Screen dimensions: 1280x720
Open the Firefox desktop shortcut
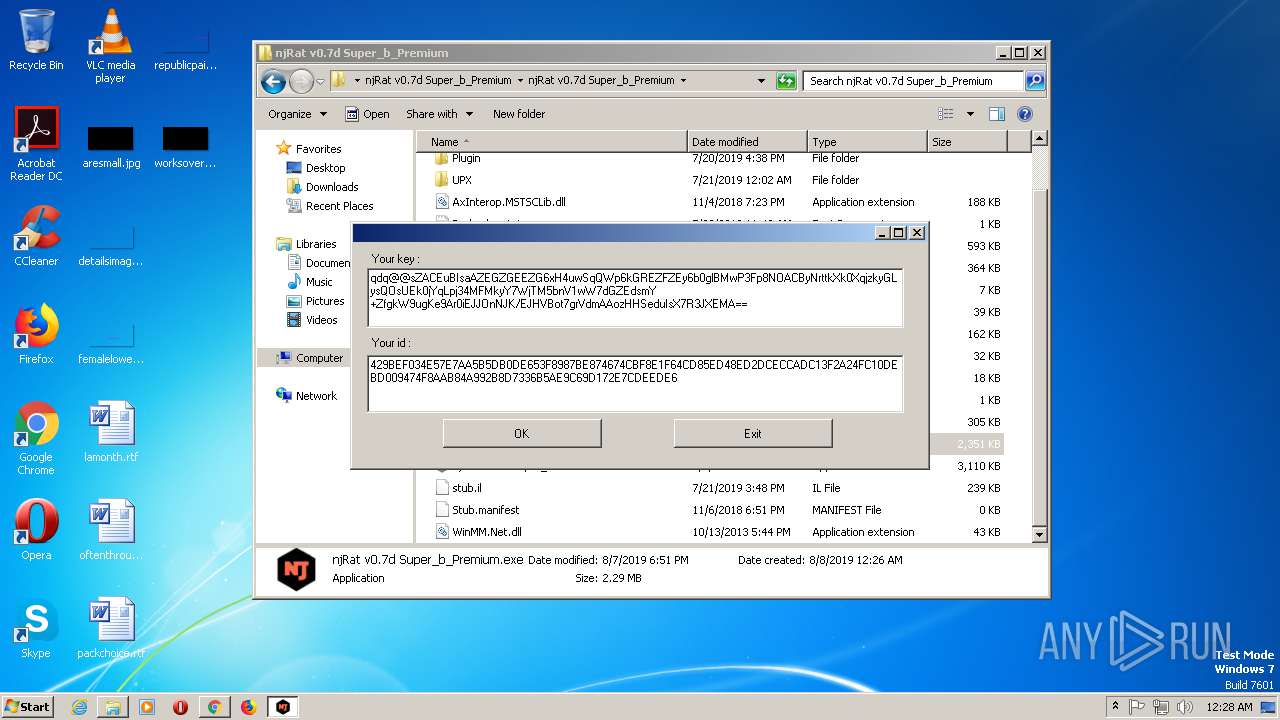click(36, 334)
